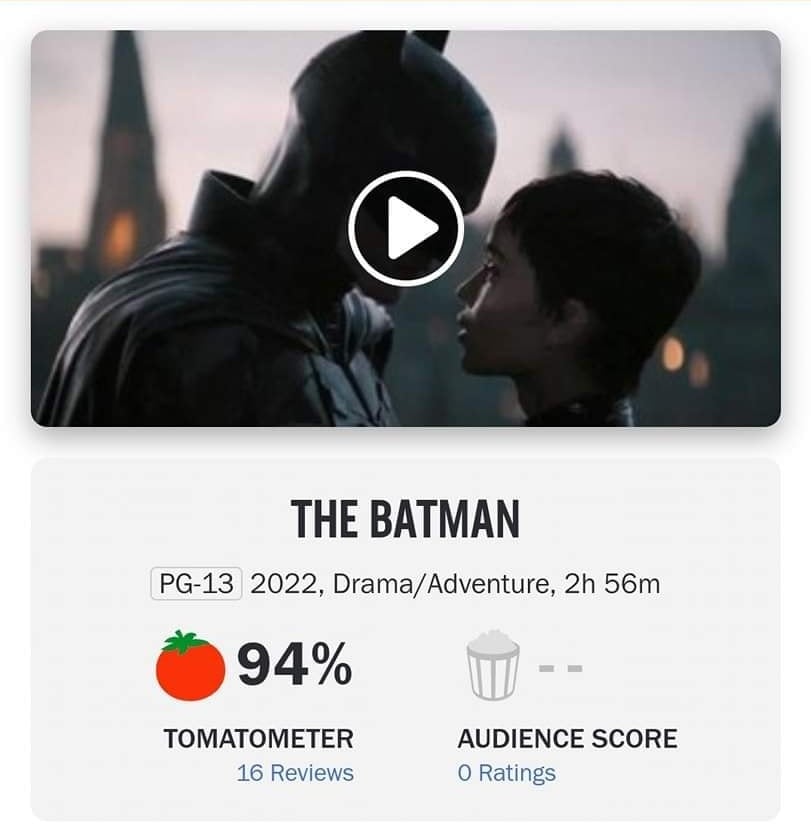Image resolution: width=811 pixels, height=840 pixels.
Task: Play The Batman trailer video
Action: tap(405, 229)
